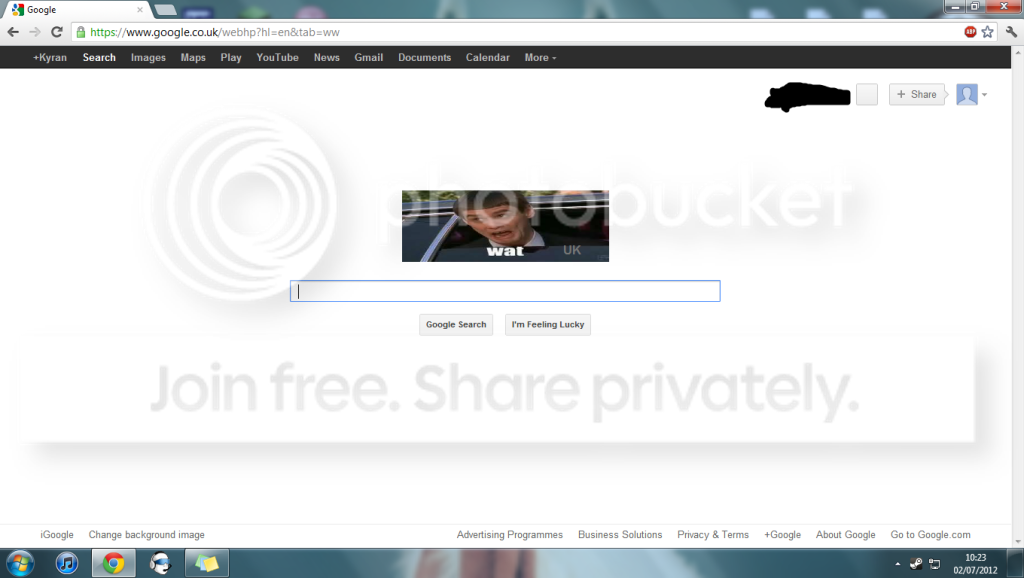Click Change background image link
The height and width of the screenshot is (578, 1024).
point(147,535)
